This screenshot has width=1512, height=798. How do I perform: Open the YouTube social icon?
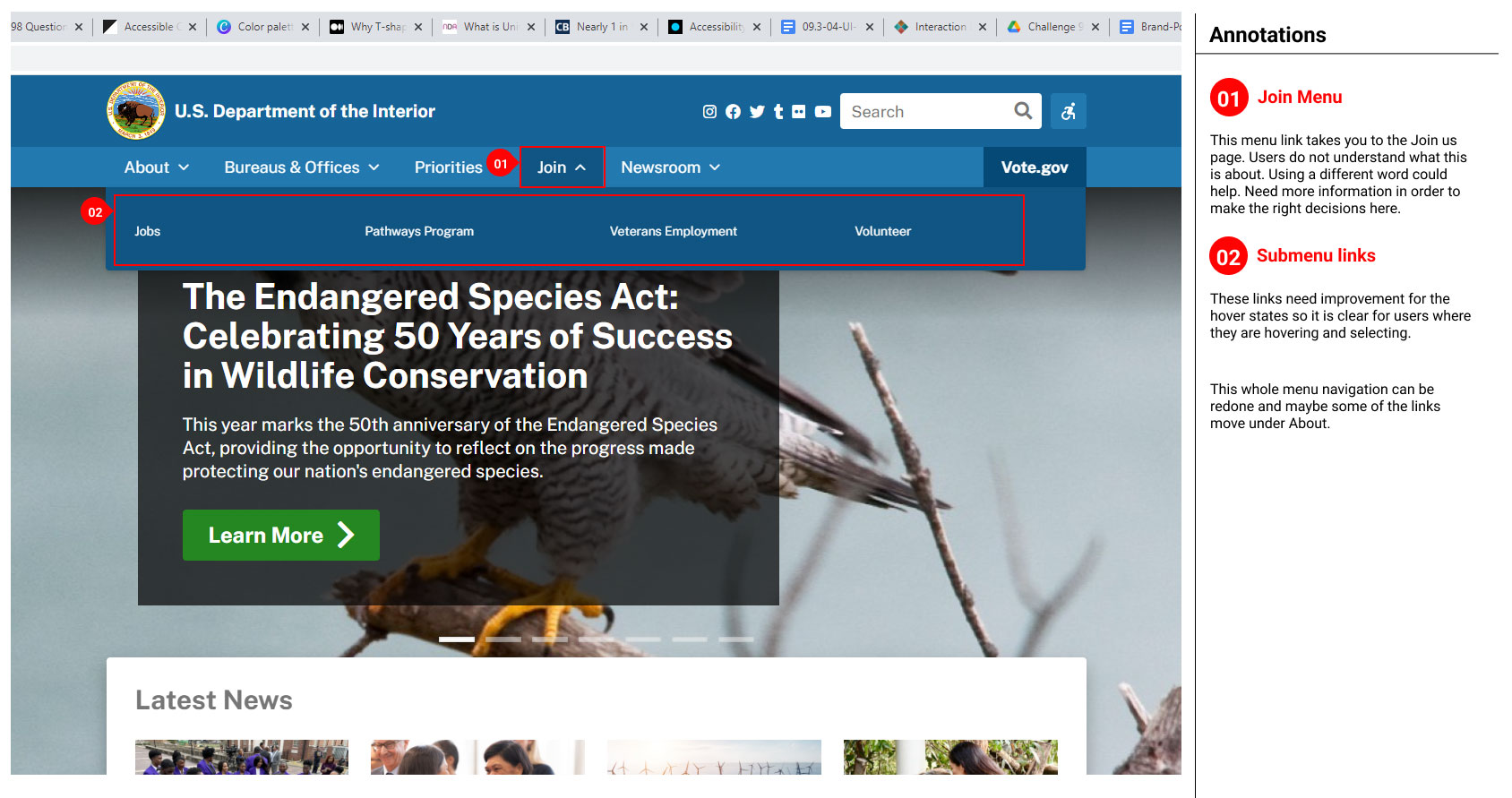823,112
